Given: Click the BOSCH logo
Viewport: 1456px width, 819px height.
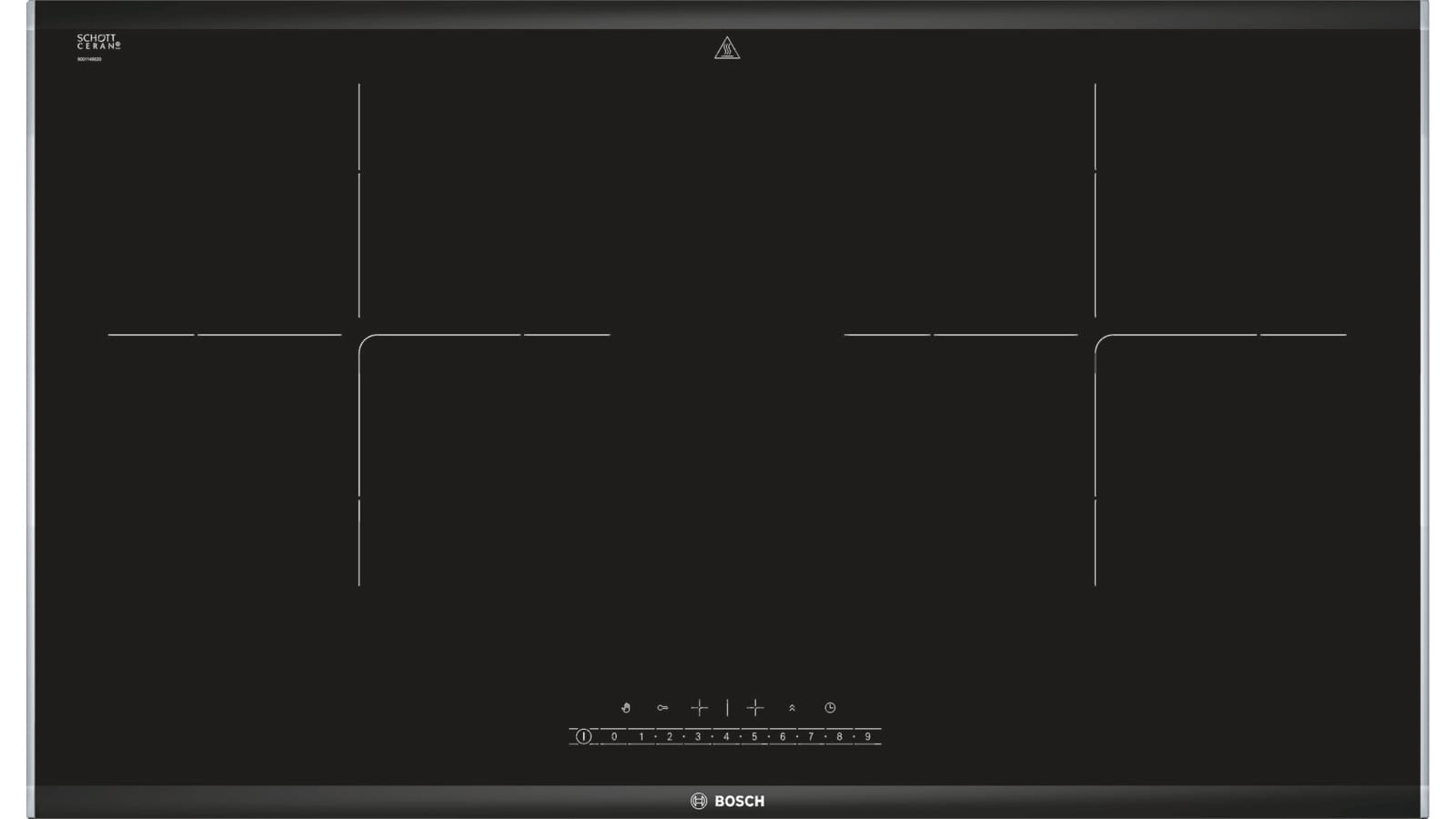Looking at the screenshot, I should point(728,801).
